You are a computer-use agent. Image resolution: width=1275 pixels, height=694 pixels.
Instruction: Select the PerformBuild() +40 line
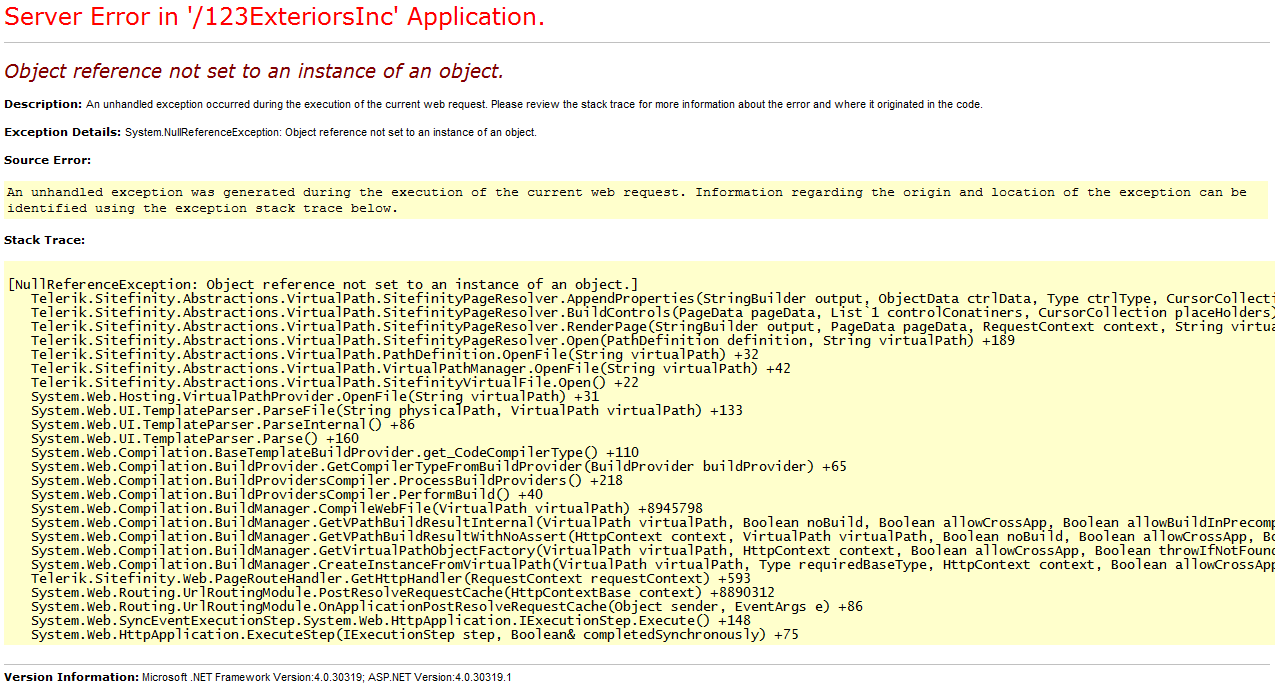(287, 494)
